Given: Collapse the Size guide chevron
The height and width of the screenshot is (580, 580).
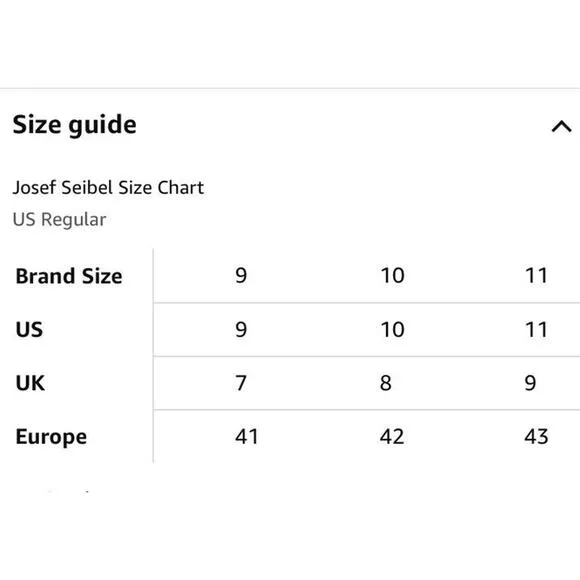Looking at the screenshot, I should pos(561,127).
